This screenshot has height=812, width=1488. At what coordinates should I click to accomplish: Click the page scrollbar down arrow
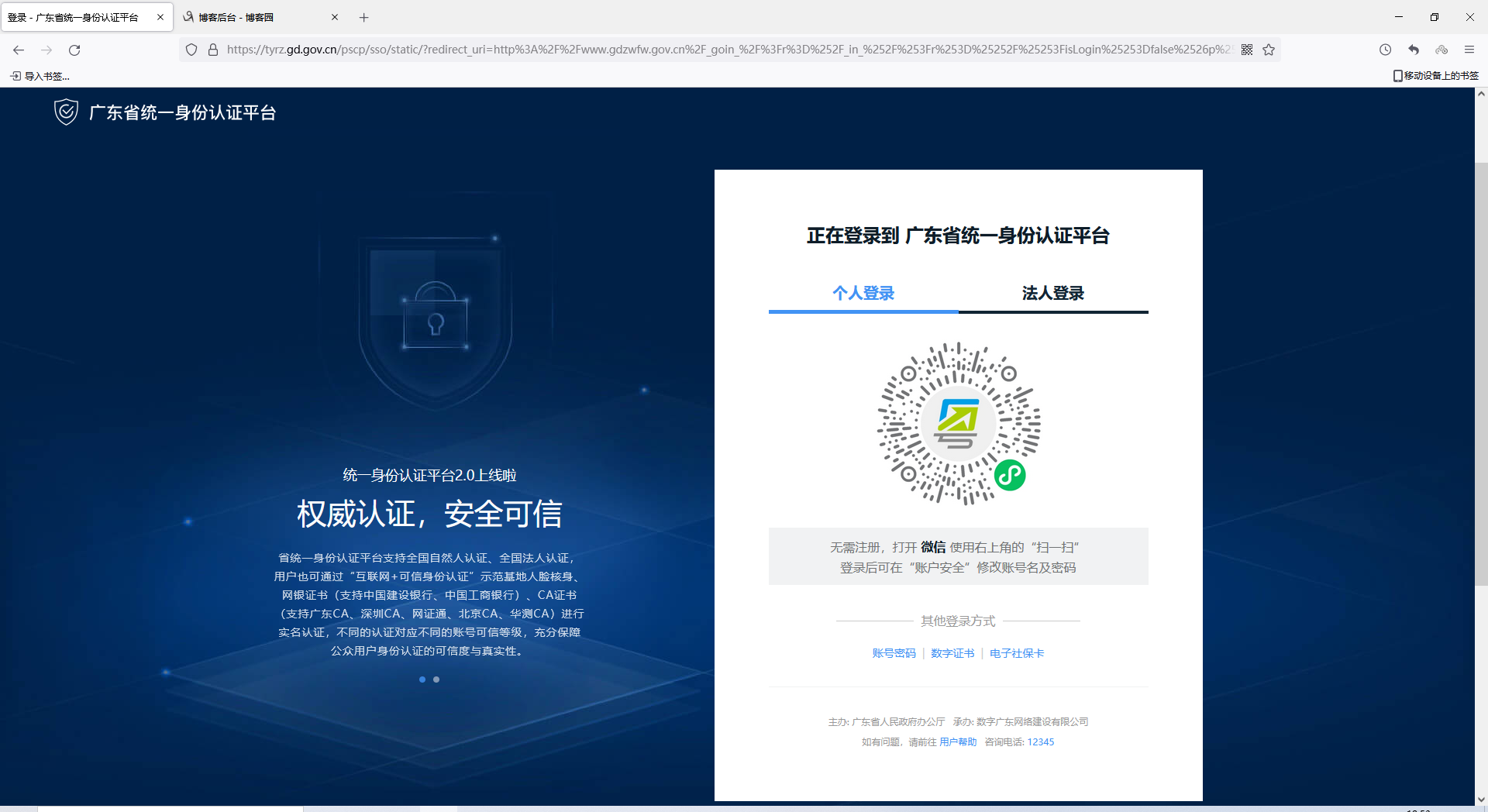click(x=1481, y=799)
